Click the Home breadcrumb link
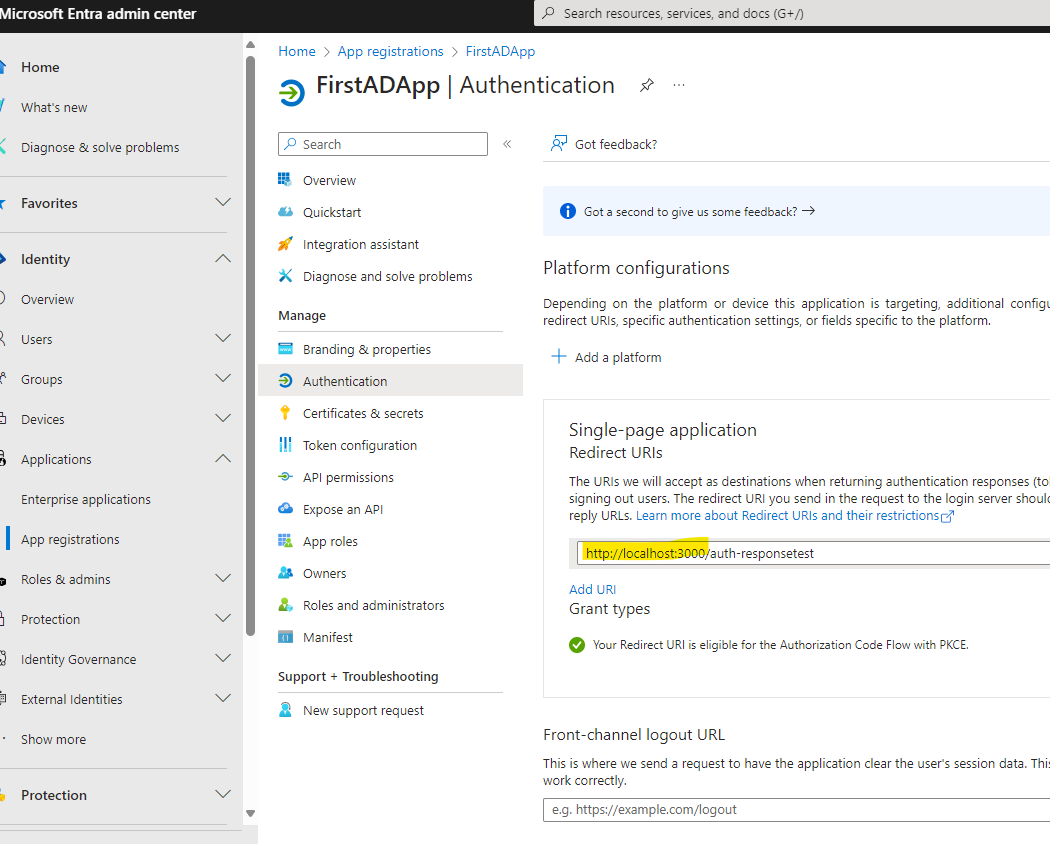Image resolution: width=1050 pixels, height=844 pixels. click(x=297, y=52)
